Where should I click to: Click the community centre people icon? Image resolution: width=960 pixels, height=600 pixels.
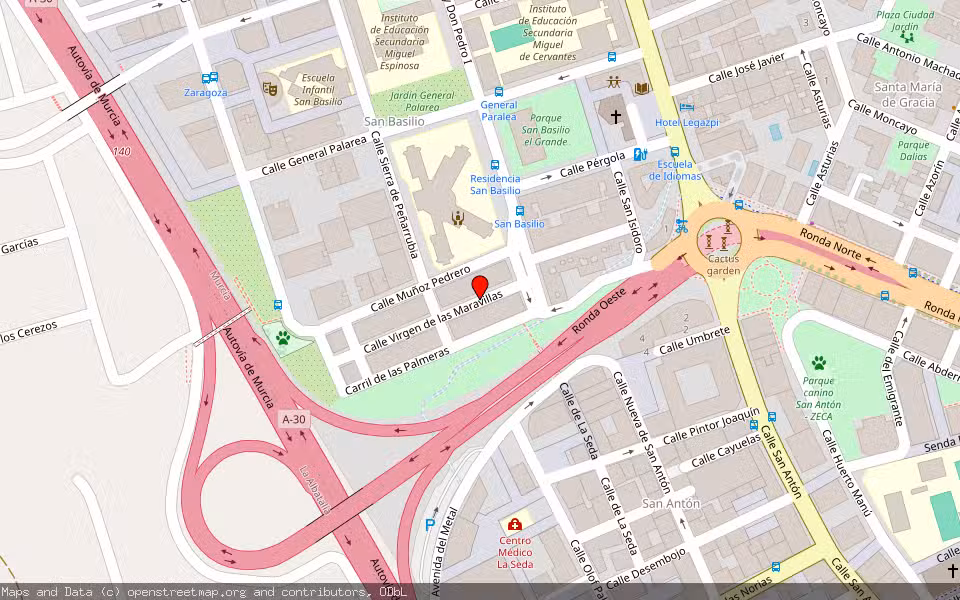tap(614, 81)
